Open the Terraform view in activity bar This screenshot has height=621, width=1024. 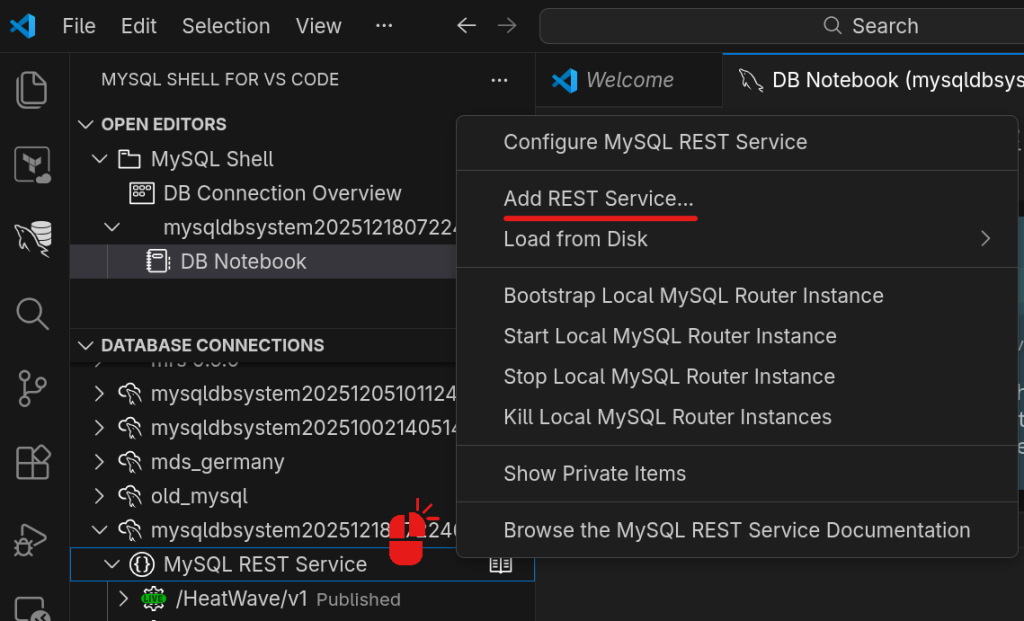pyautogui.click(x=32, y=164)
